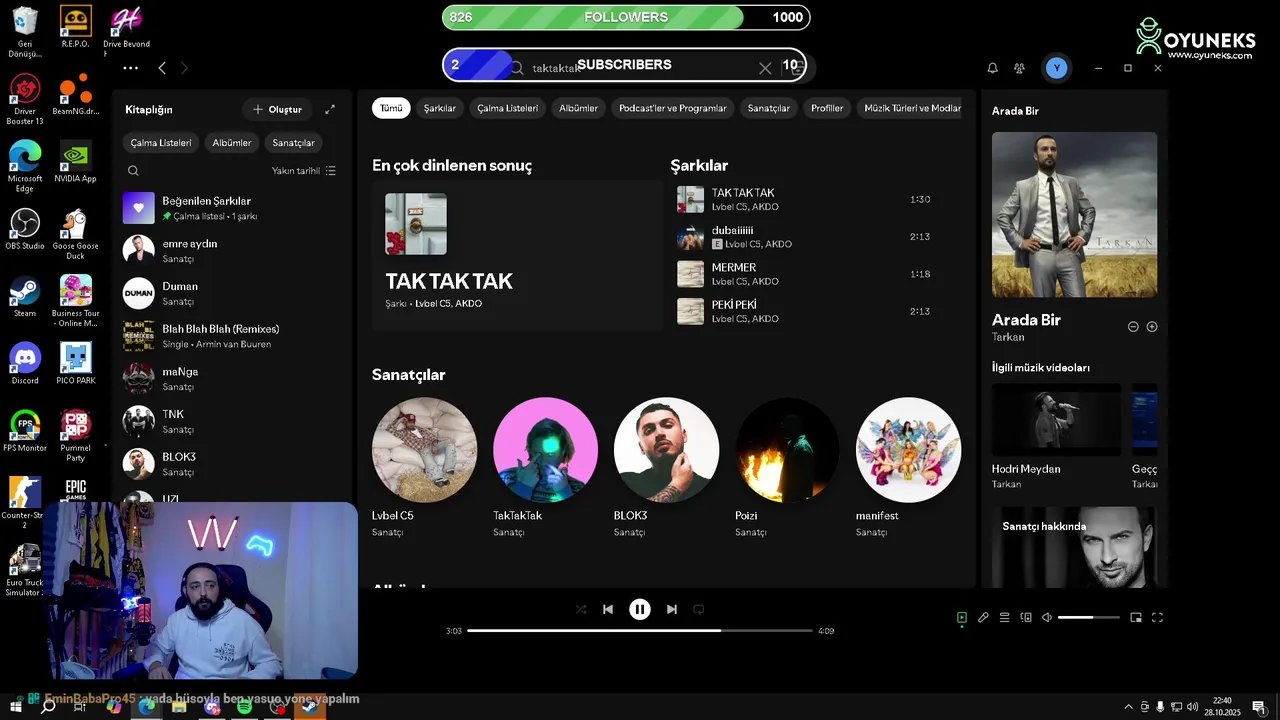Viewport: 1280px width, 720px height.
Task: Select the Albümler search filter tab
Action: pos(579,108)
